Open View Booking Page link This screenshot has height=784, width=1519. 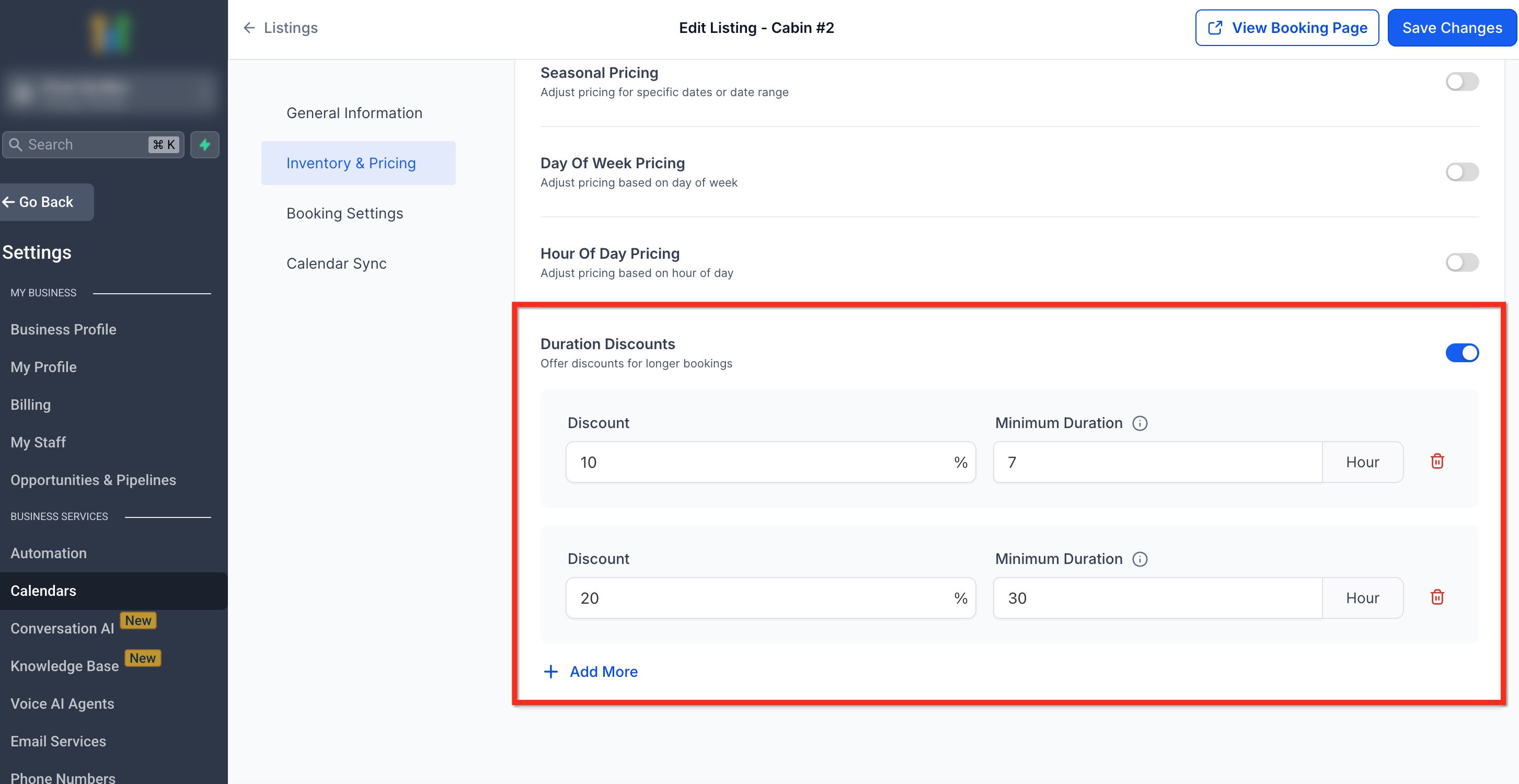[1287, 28]
